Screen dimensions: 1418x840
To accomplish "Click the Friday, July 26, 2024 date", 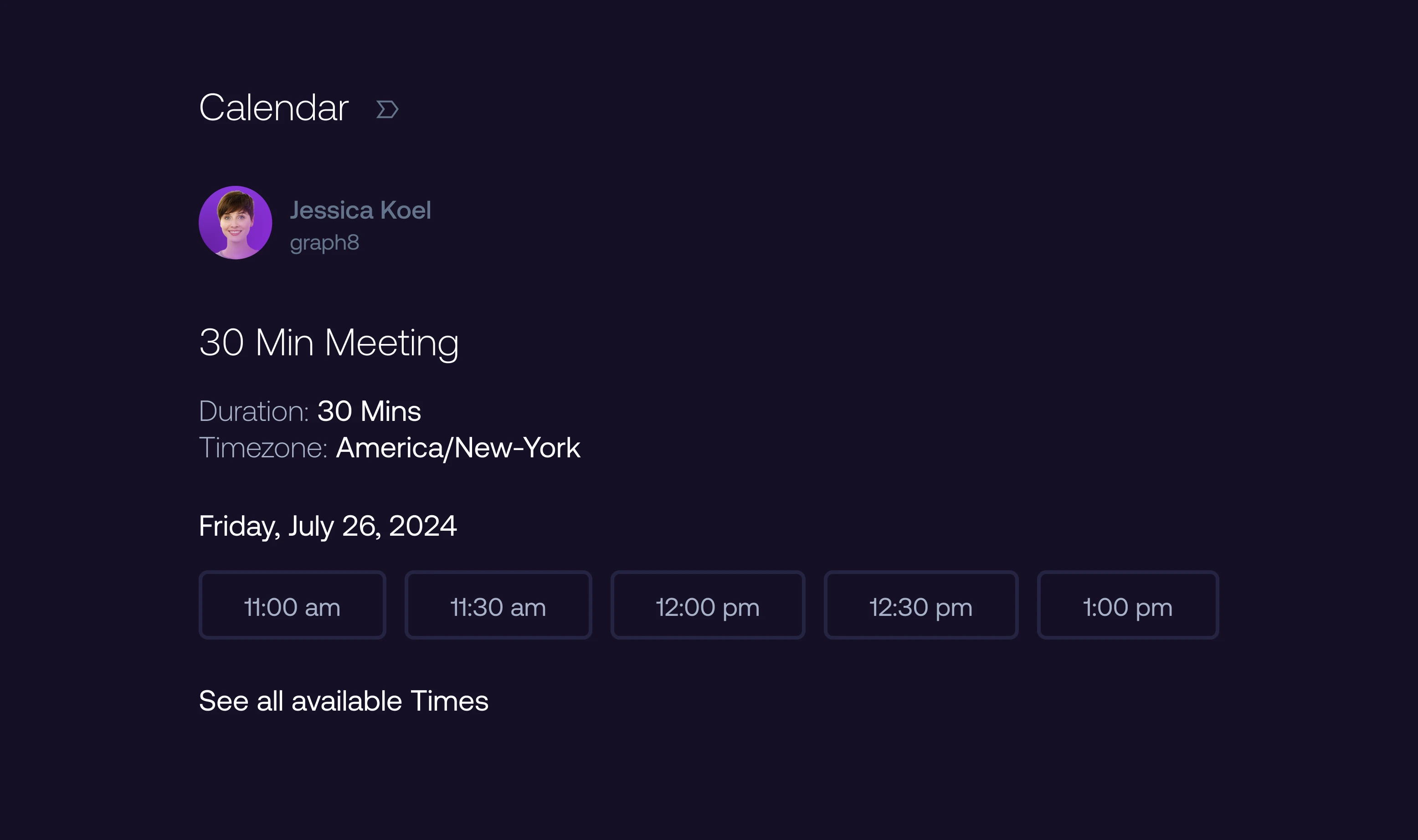I will (x=328, y=526).
